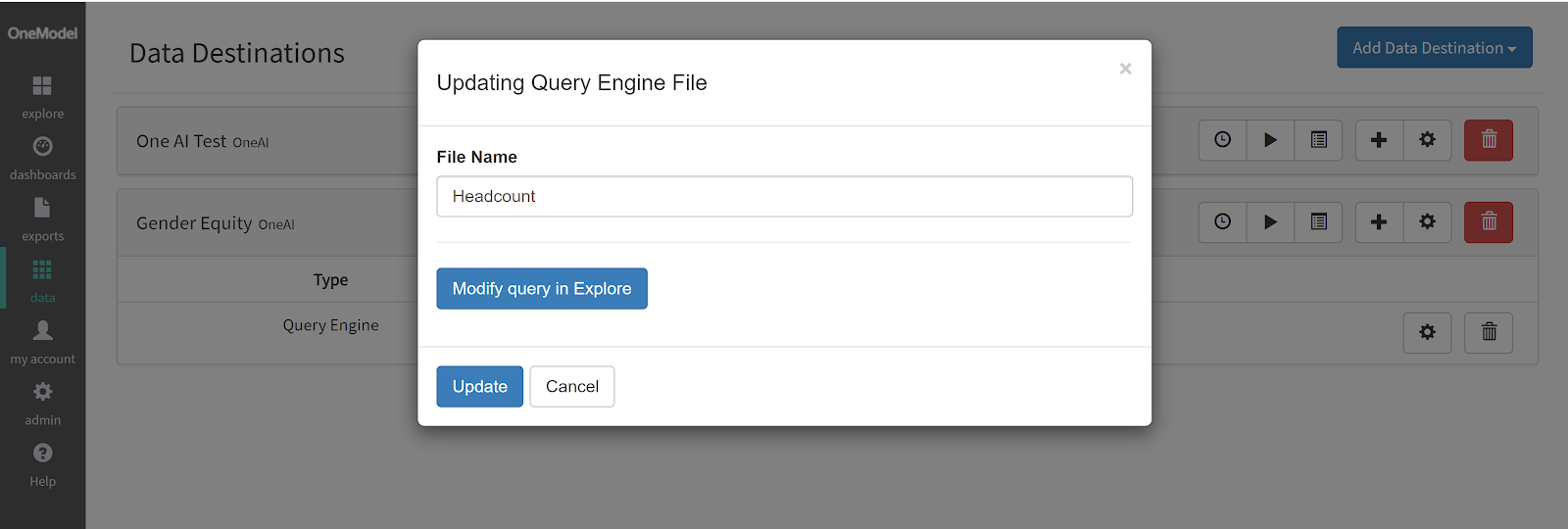Add a file to One AI Test

click(1379, 140)
